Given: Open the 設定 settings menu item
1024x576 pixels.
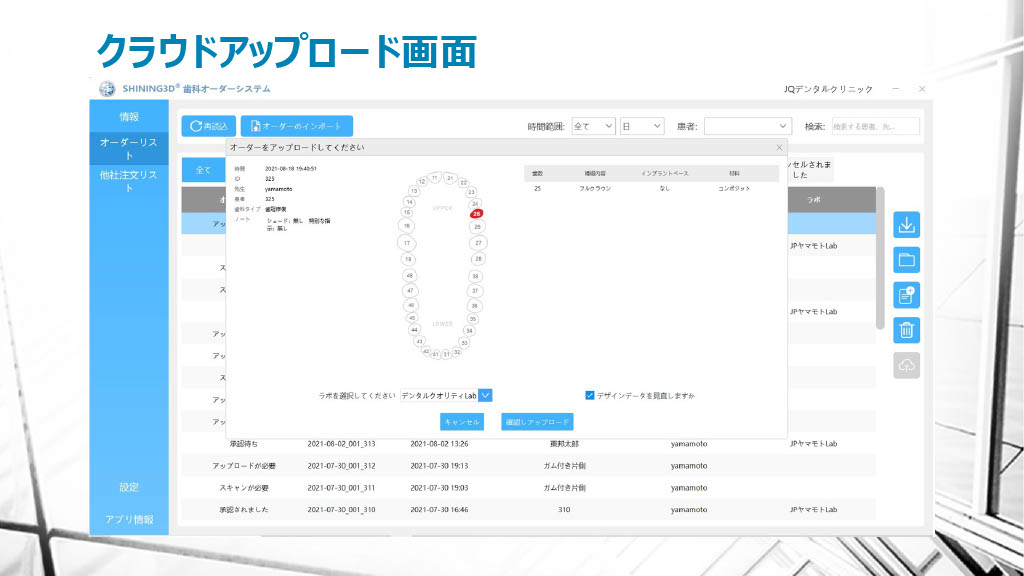Looking at the screenshot, I should [129, 487].
